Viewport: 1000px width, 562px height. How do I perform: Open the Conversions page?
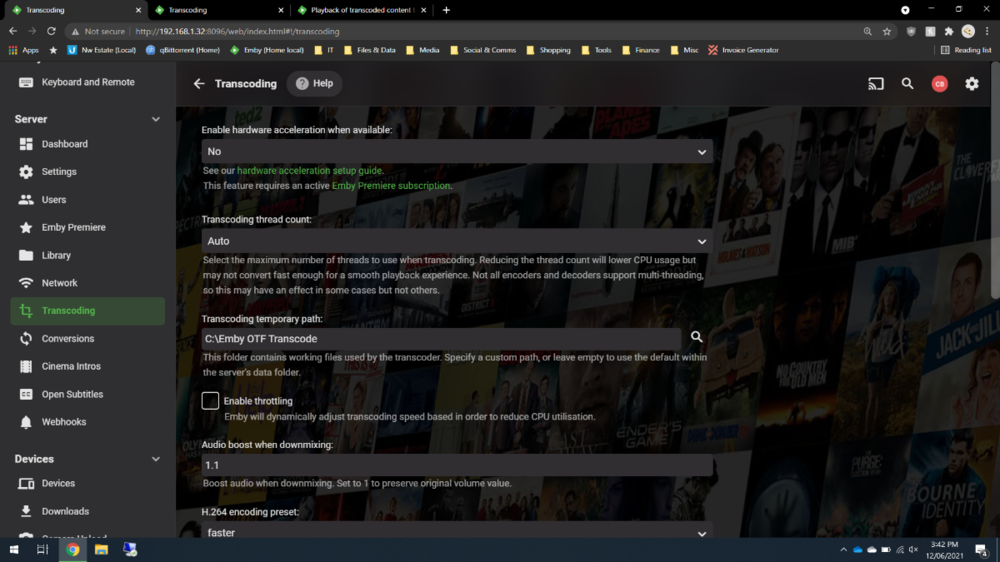point(87,339)
